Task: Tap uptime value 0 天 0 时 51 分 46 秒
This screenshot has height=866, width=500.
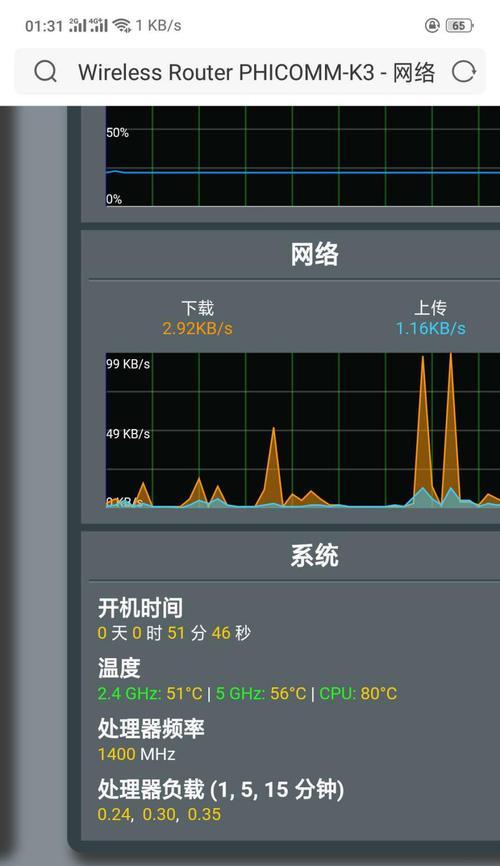Action: click(174, 633)
